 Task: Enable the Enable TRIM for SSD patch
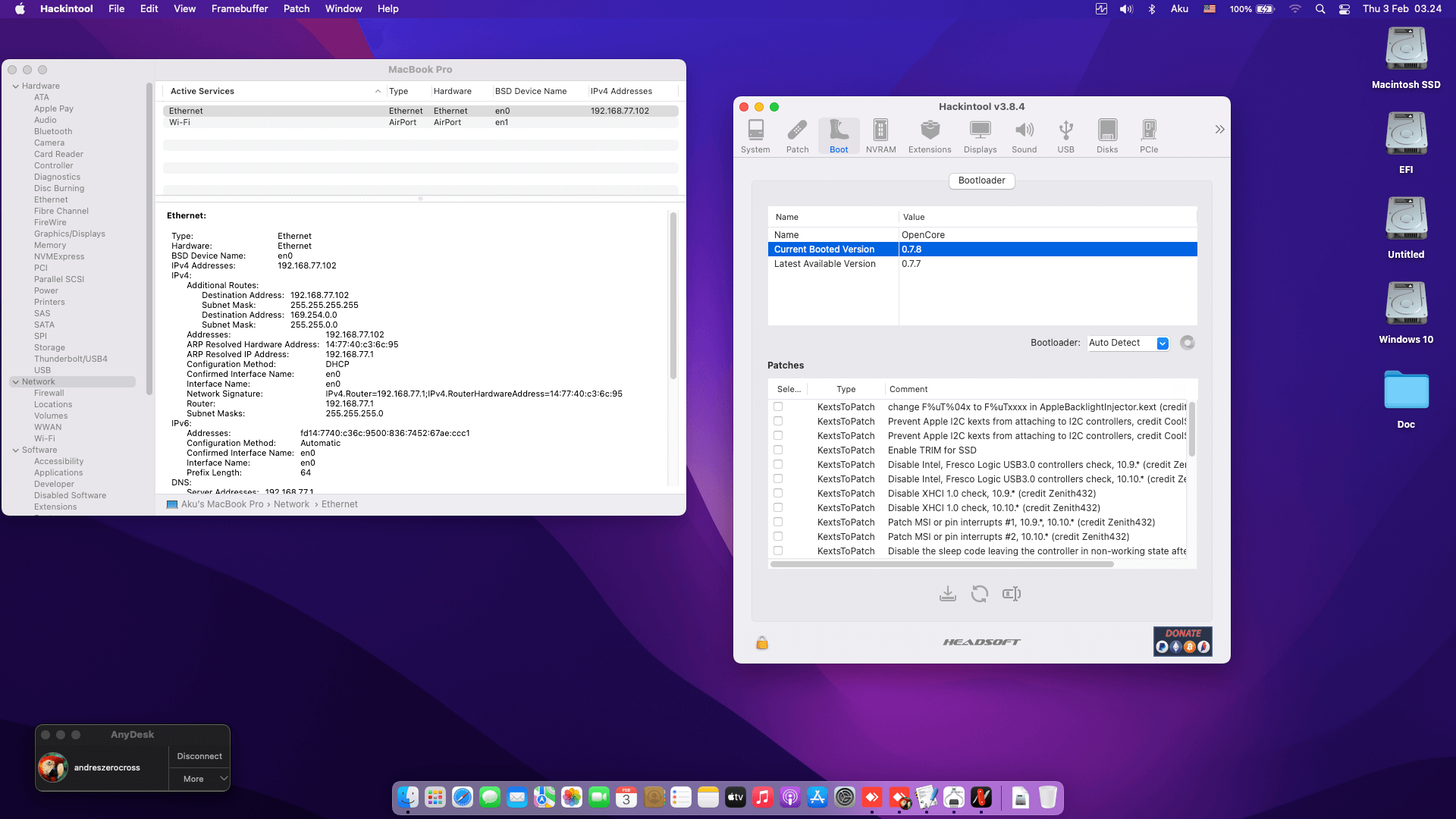tap(778, 450)
